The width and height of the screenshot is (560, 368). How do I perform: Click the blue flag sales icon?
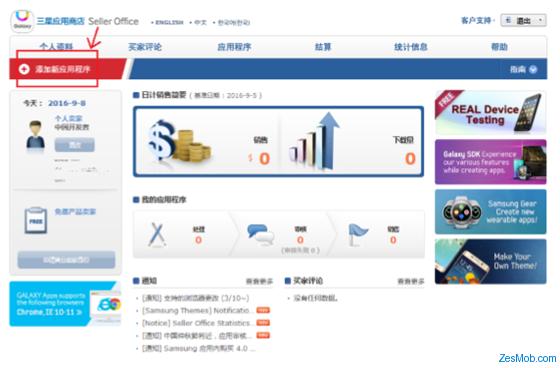click(x=358, y=235)
